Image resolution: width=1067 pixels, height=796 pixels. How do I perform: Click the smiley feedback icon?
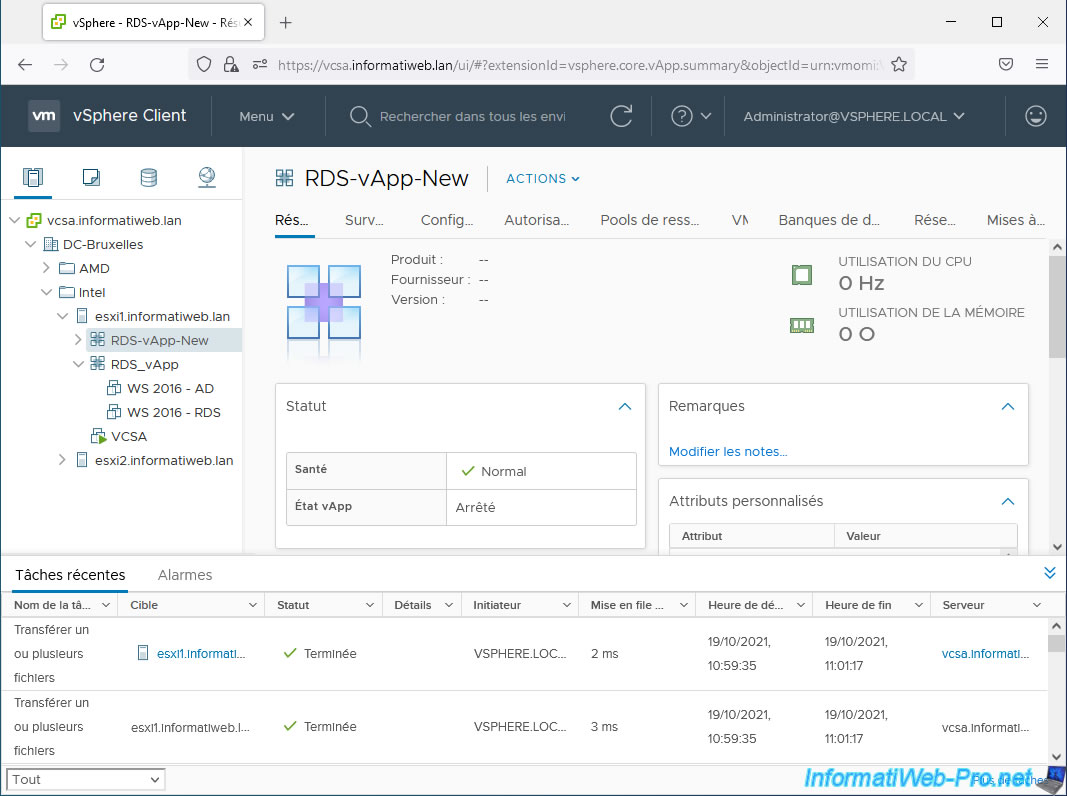(1036, 116)
